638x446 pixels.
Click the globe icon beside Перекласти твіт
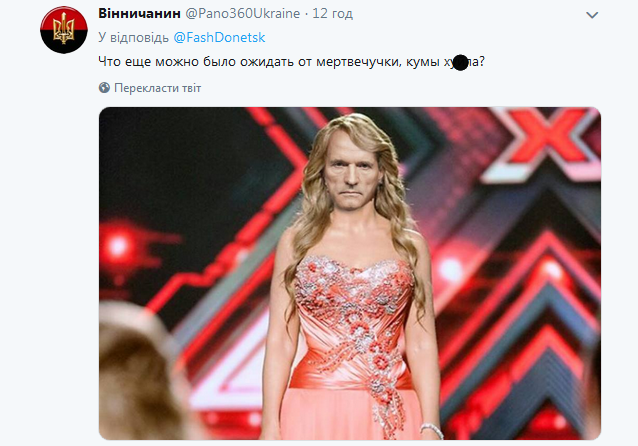click(x=104, y=88)
